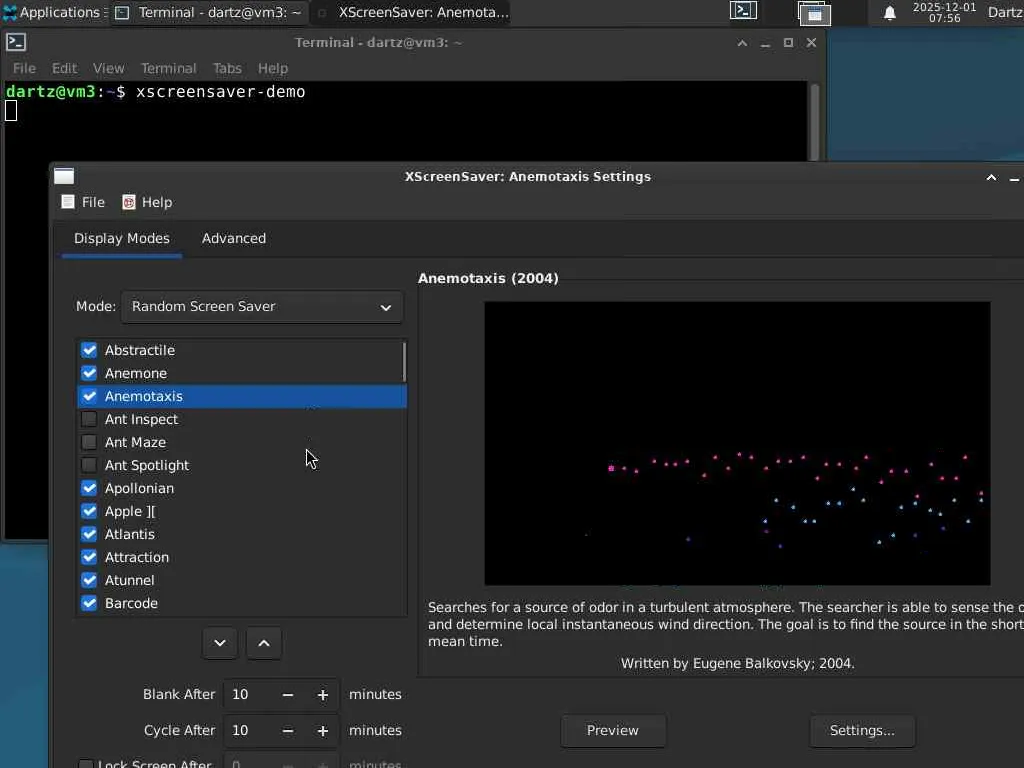
Task: Click the terminal launcher icon in the top panel
Action: (743, 11)
